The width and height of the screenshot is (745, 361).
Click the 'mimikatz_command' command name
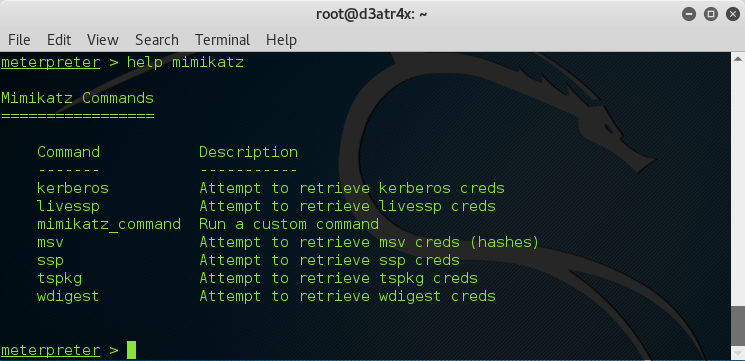(x=109, y=224)
